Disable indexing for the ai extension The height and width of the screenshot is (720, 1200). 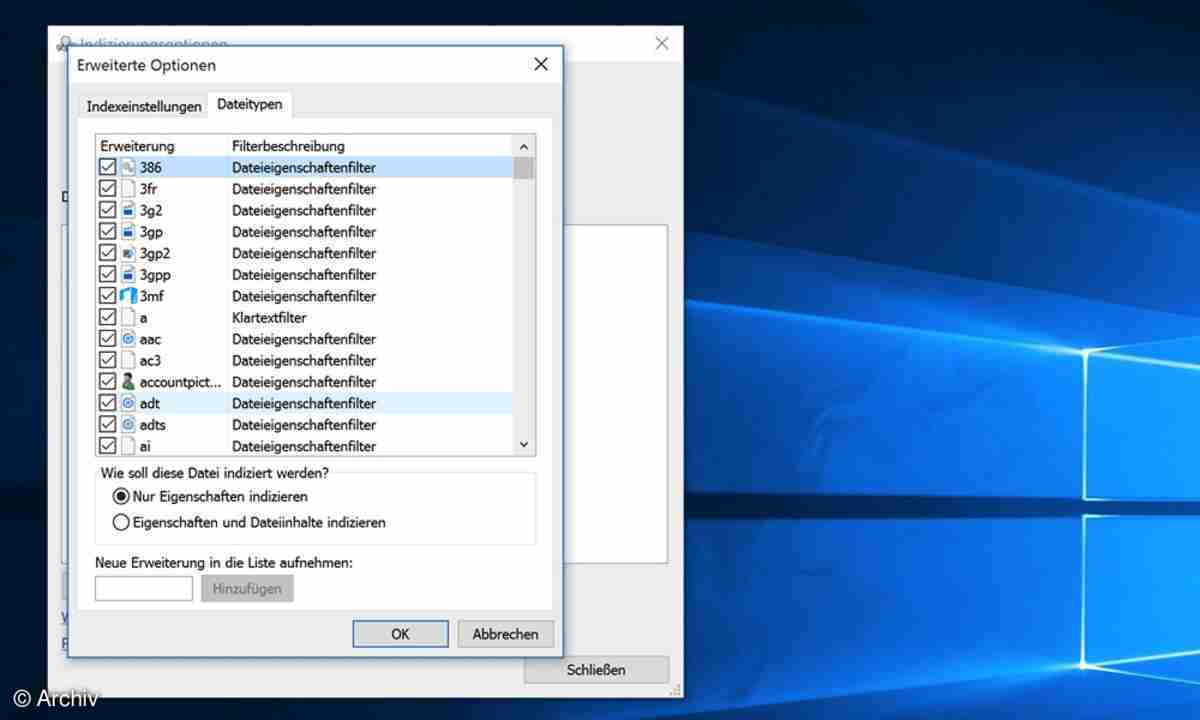pyautogui.click(x=108, y=446)
